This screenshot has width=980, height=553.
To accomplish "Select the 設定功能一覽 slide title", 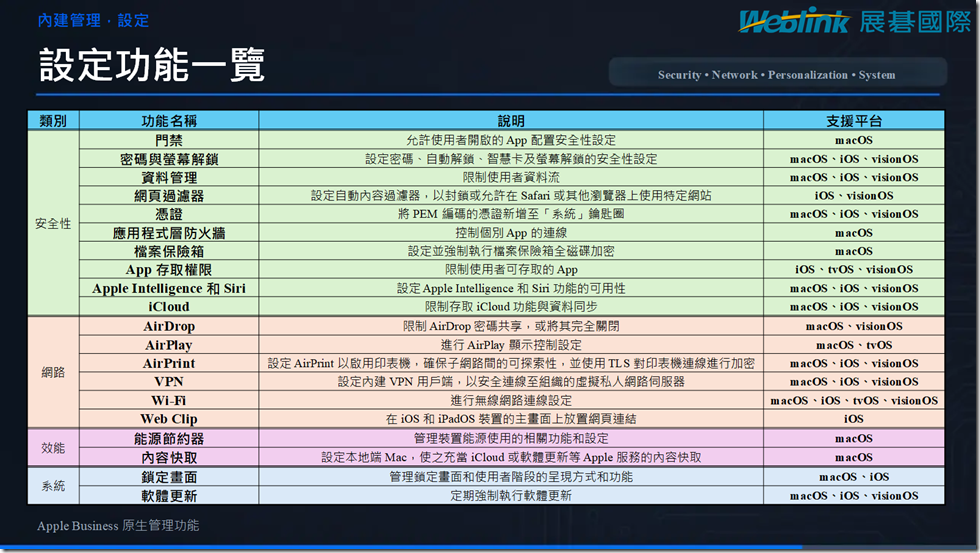I will click(x=152, y=64).
